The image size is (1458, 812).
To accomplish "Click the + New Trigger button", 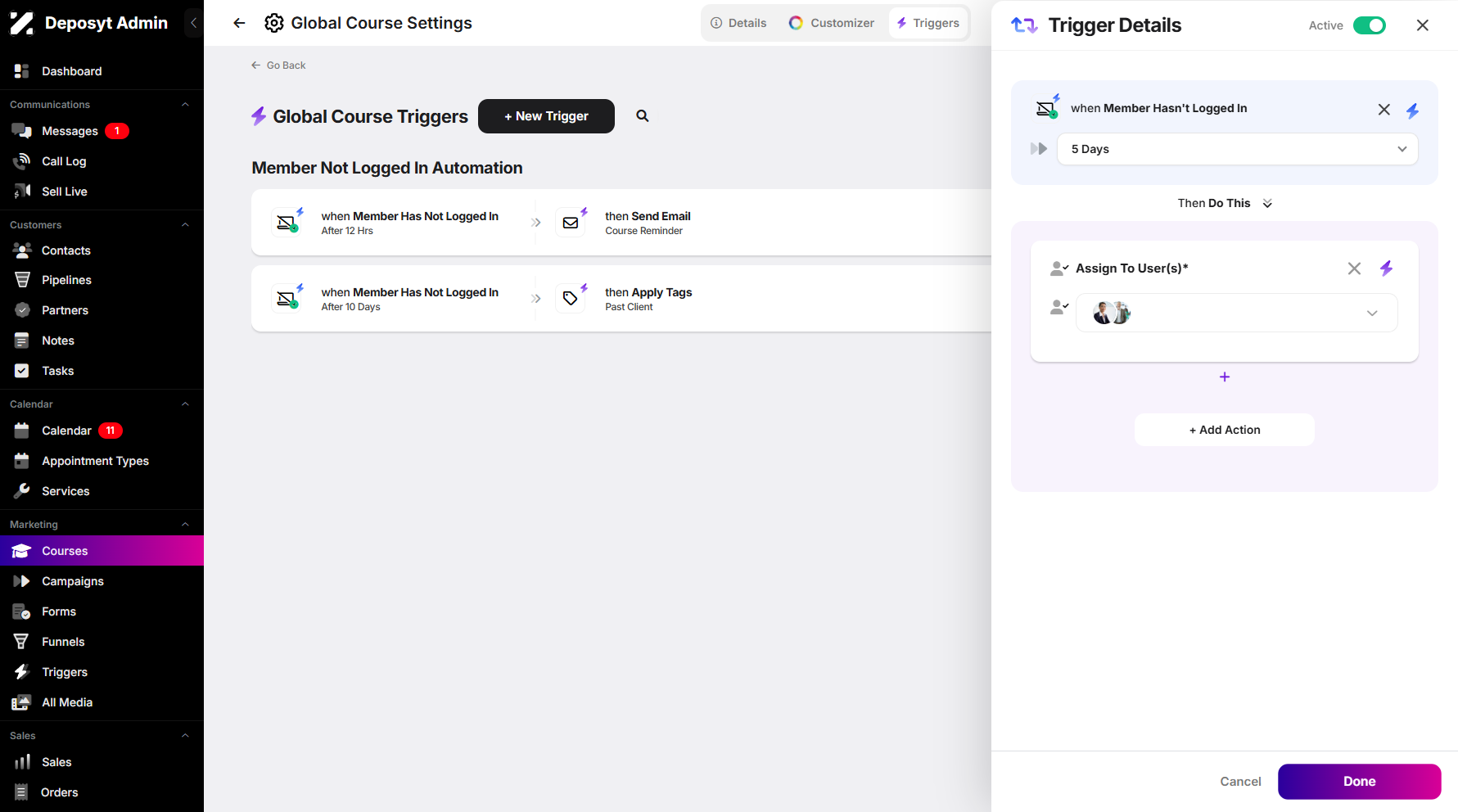I will click(x=546, y=116).
